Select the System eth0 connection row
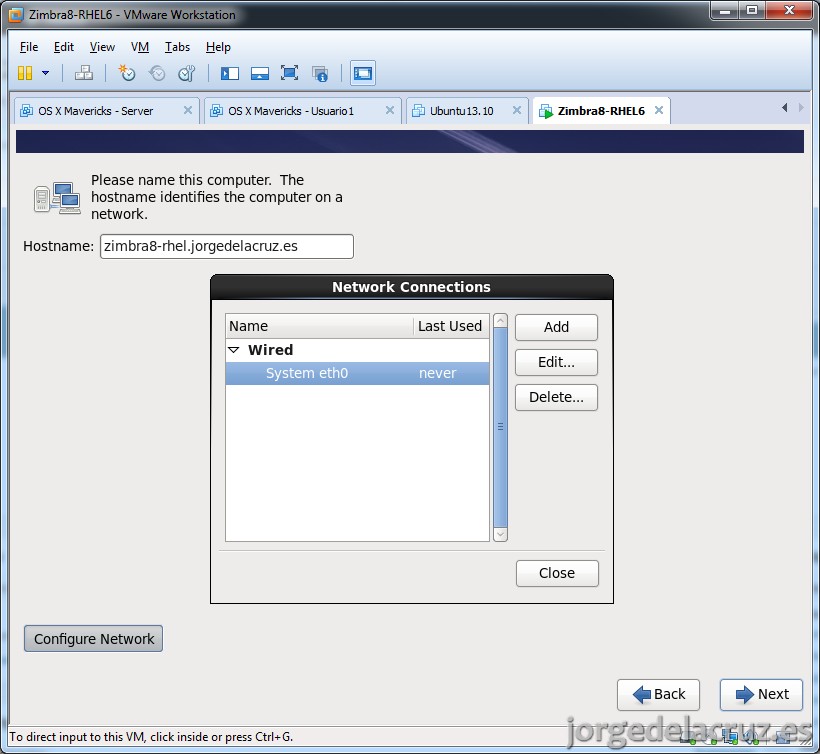The image size is (820, 754). point(357,373)
